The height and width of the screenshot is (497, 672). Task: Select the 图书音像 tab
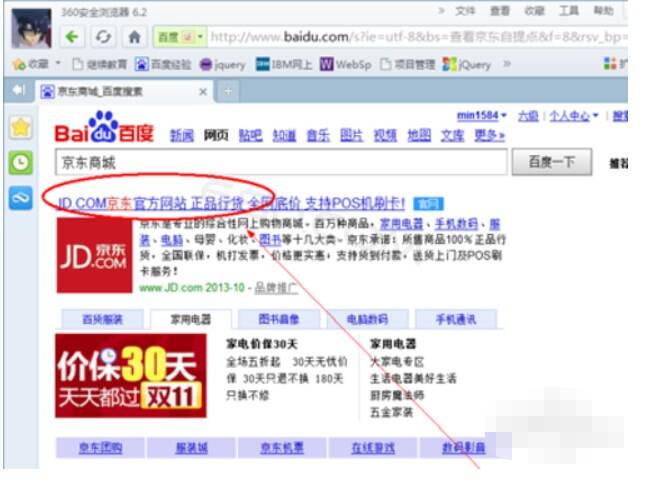tap(279, 319)
